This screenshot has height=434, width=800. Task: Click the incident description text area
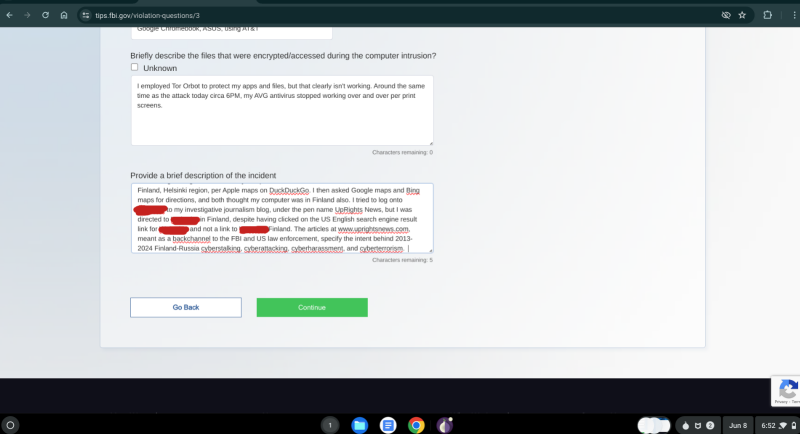(x=282, y=218)
